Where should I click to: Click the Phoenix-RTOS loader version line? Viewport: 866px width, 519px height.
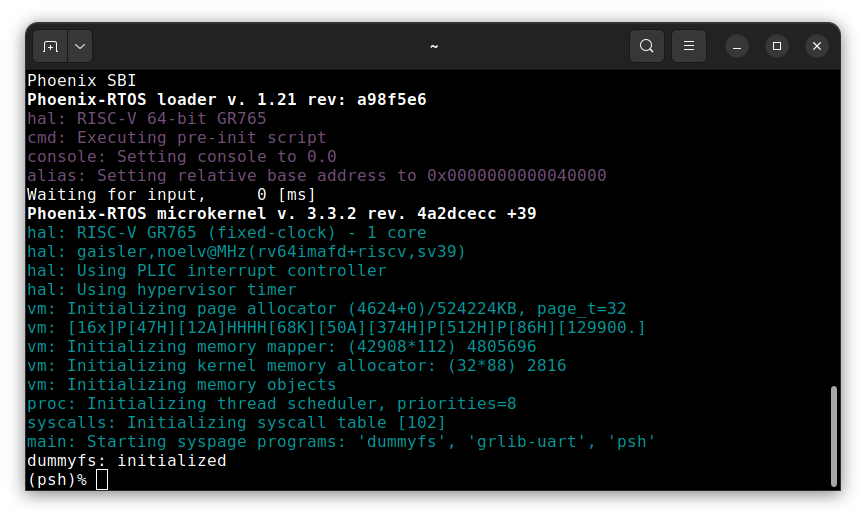click(227, 99)
